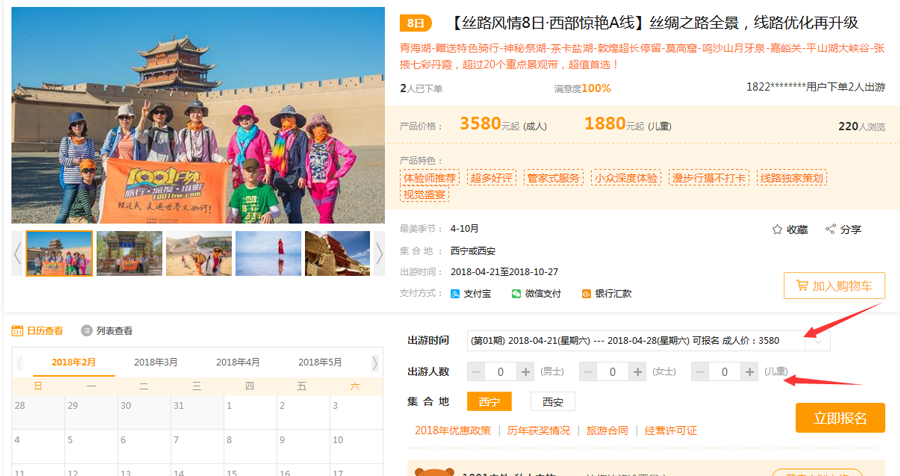Viewport: 900px width, 476px height.
Task: Open the travel date dropdown (出游时间)
Action: pos(649,340)
